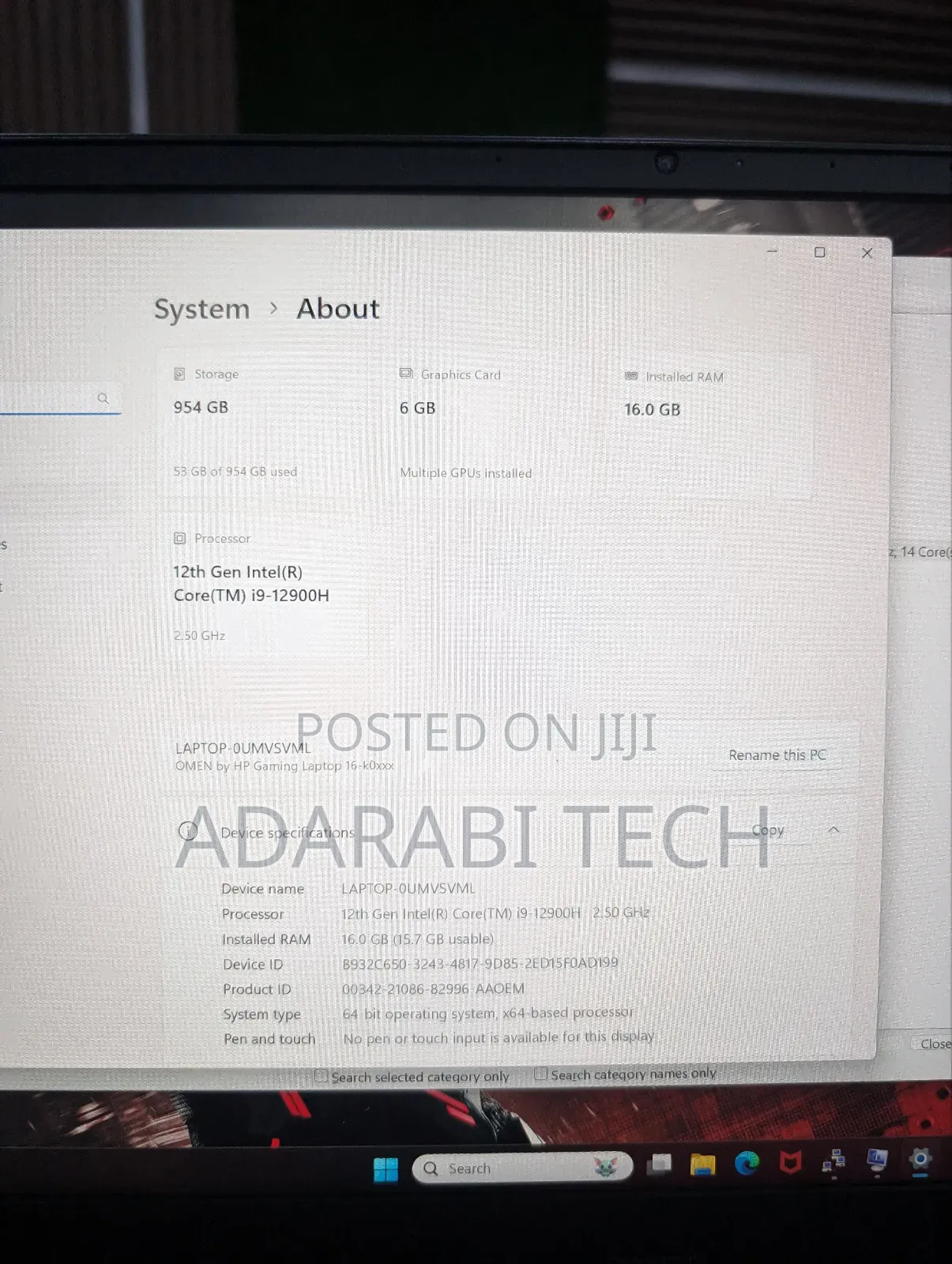The width and height of the screenshot is (952, 1264).
Task: Open Task View from taskbar
Action: click(659, 1165)
